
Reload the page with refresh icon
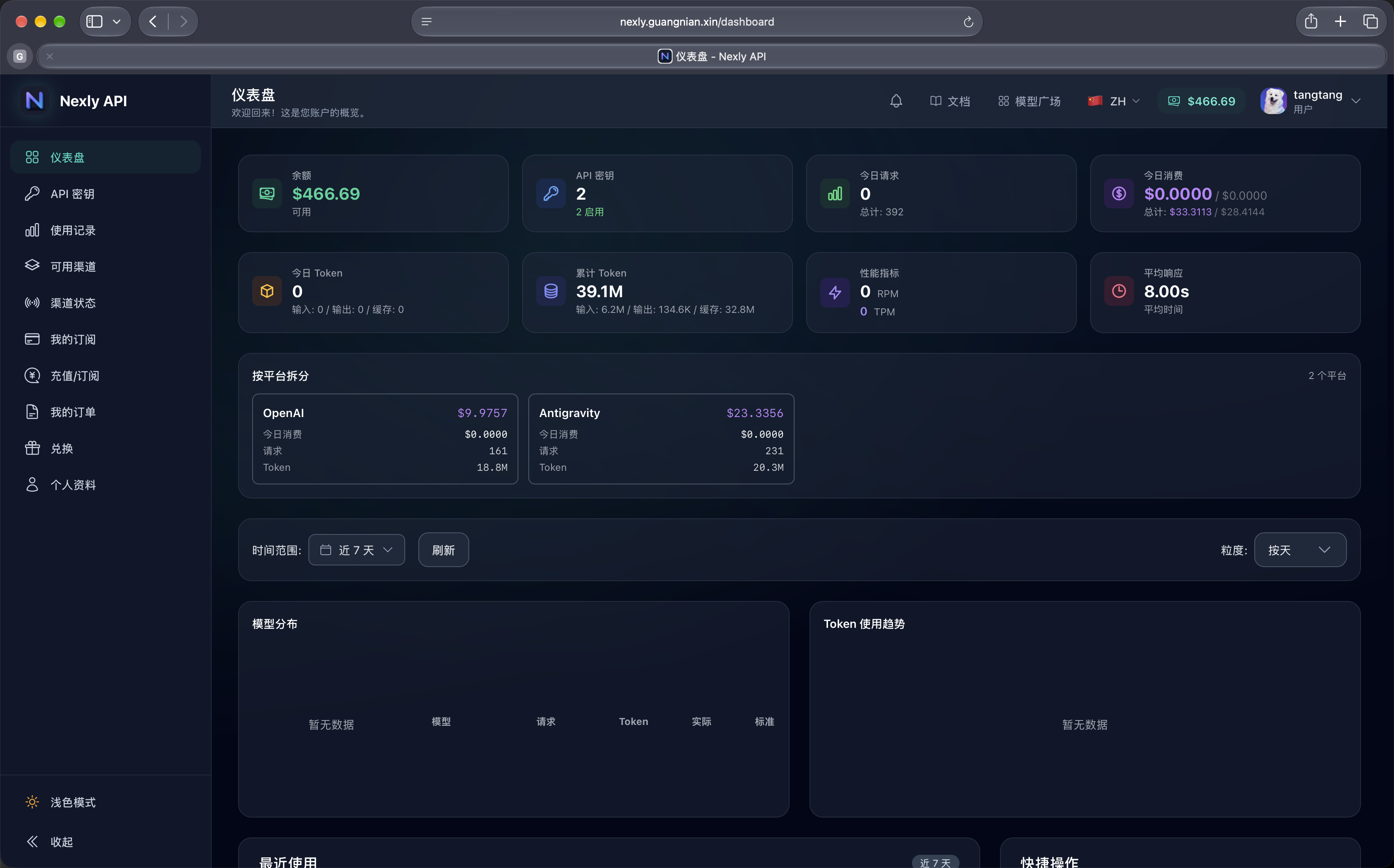click(968, 22)
